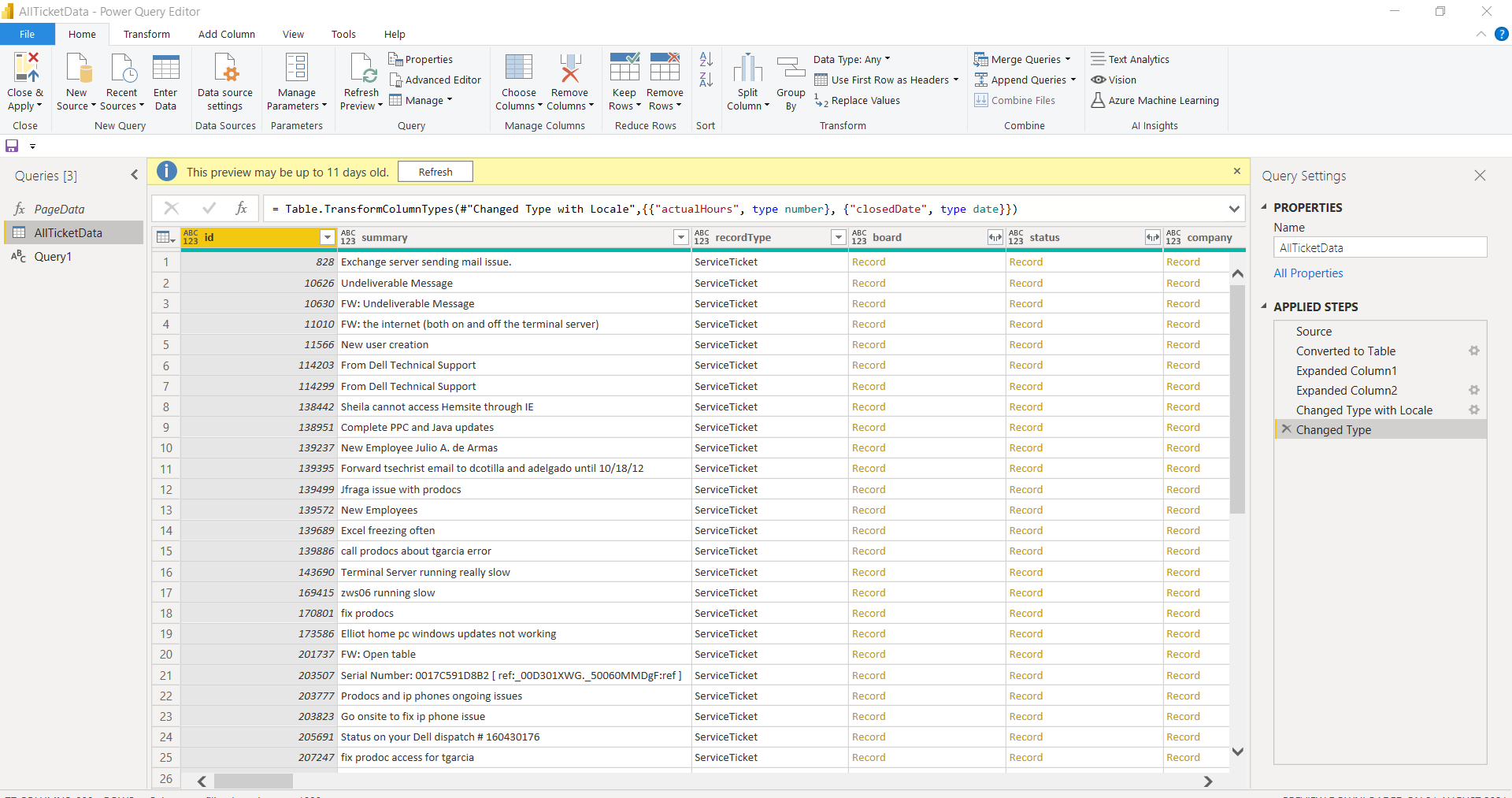The image size is (1512, 798).
Task: Open the Vision AI insight
Action: click(x=1114, y=80)
